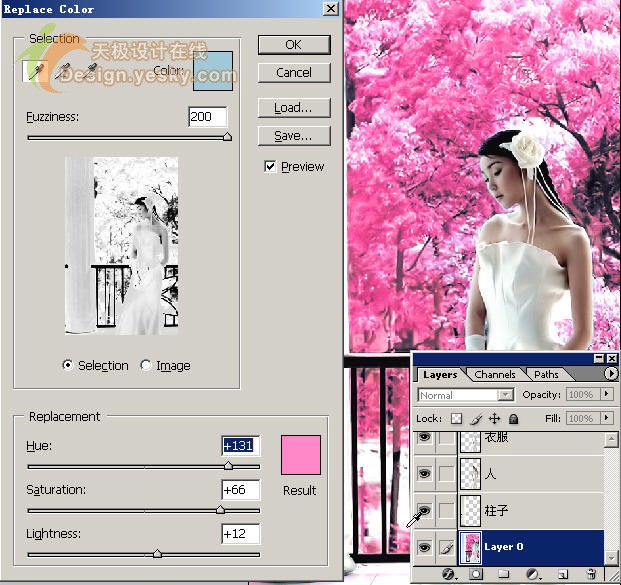Create a new layer set folder
Screen dimensions: 621x585
pos(504,574)
